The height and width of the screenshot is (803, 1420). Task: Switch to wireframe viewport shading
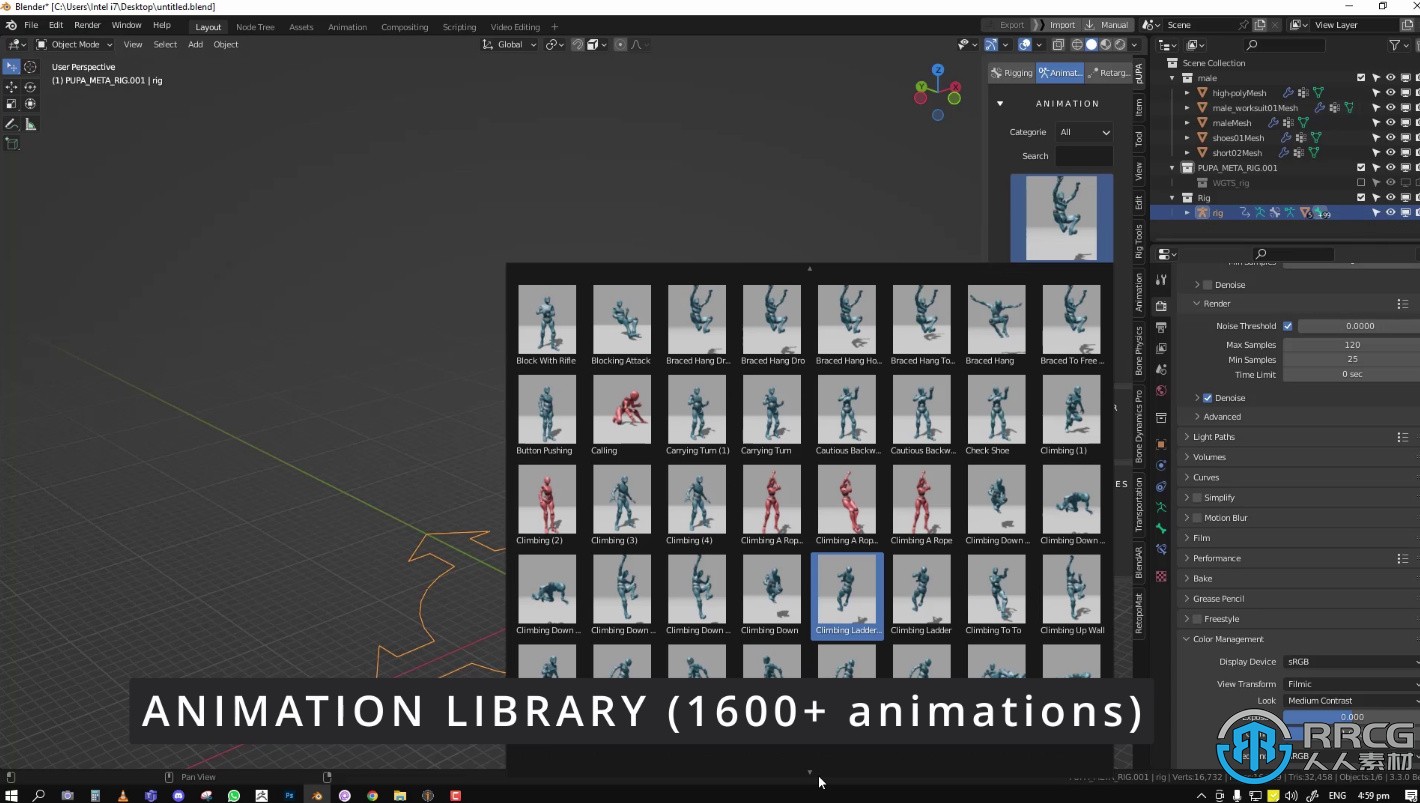1077,45
